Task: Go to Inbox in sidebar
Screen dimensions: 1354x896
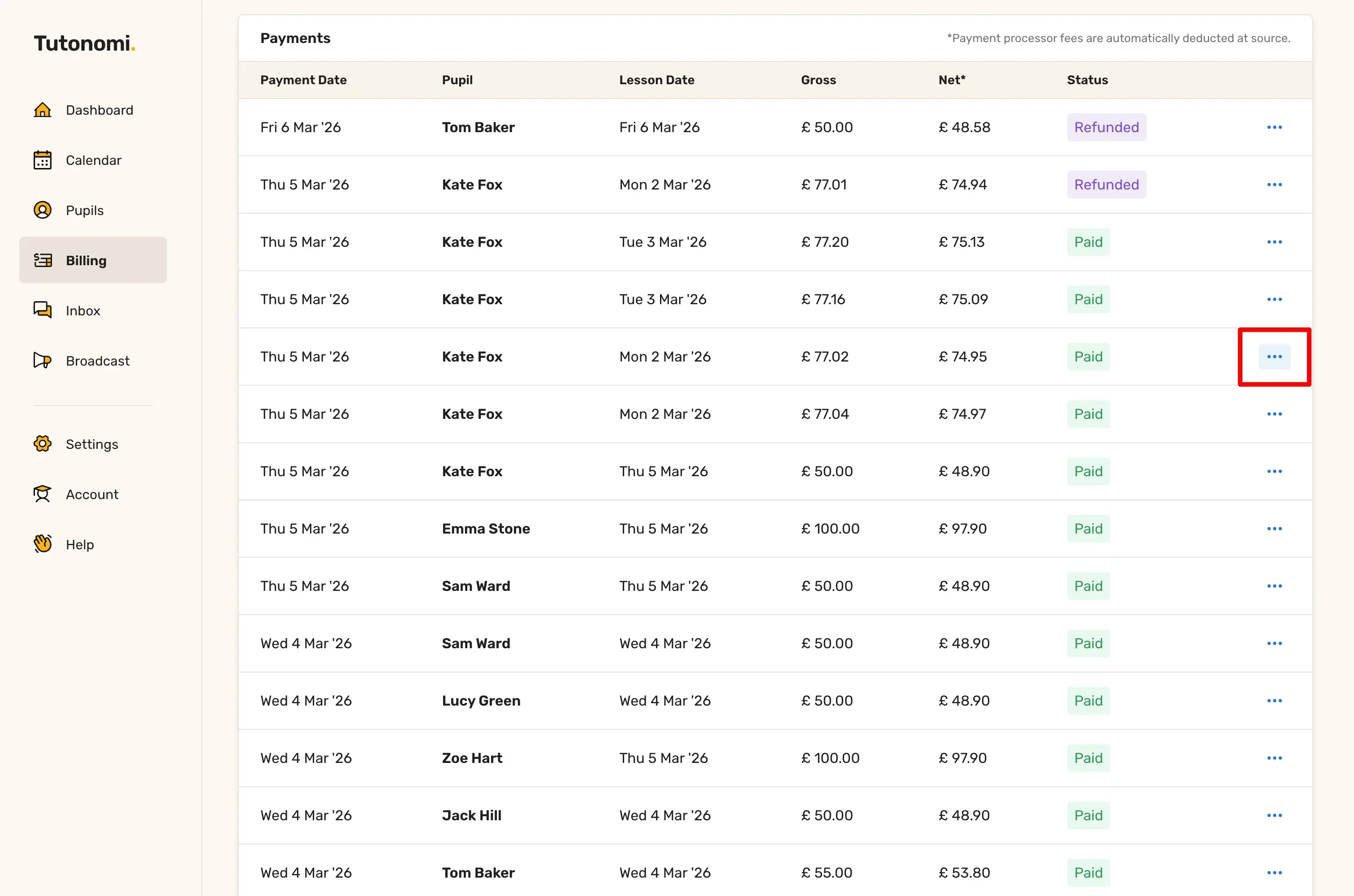Action: tap(83, 310)
